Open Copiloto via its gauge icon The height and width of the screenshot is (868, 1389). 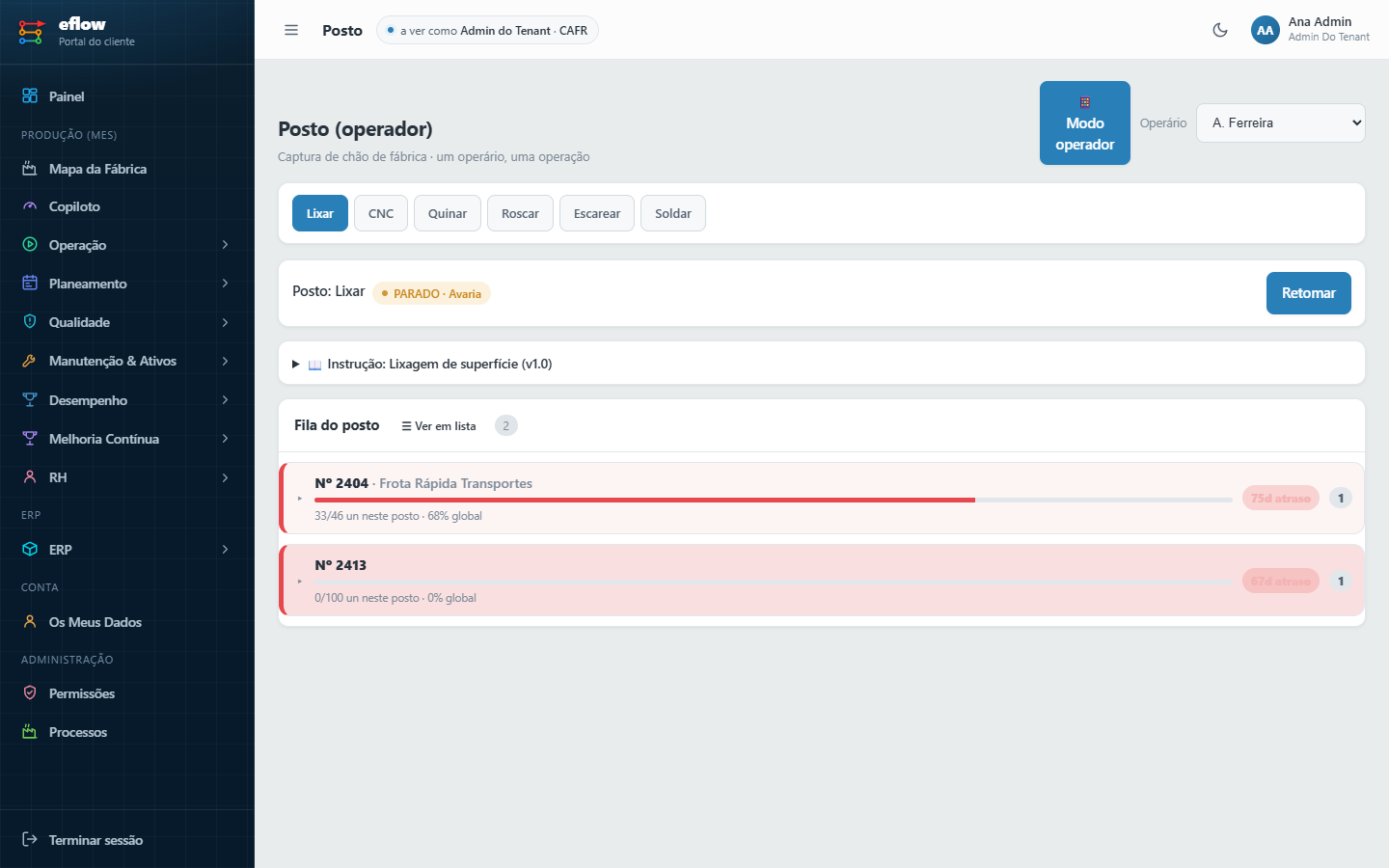30,206
